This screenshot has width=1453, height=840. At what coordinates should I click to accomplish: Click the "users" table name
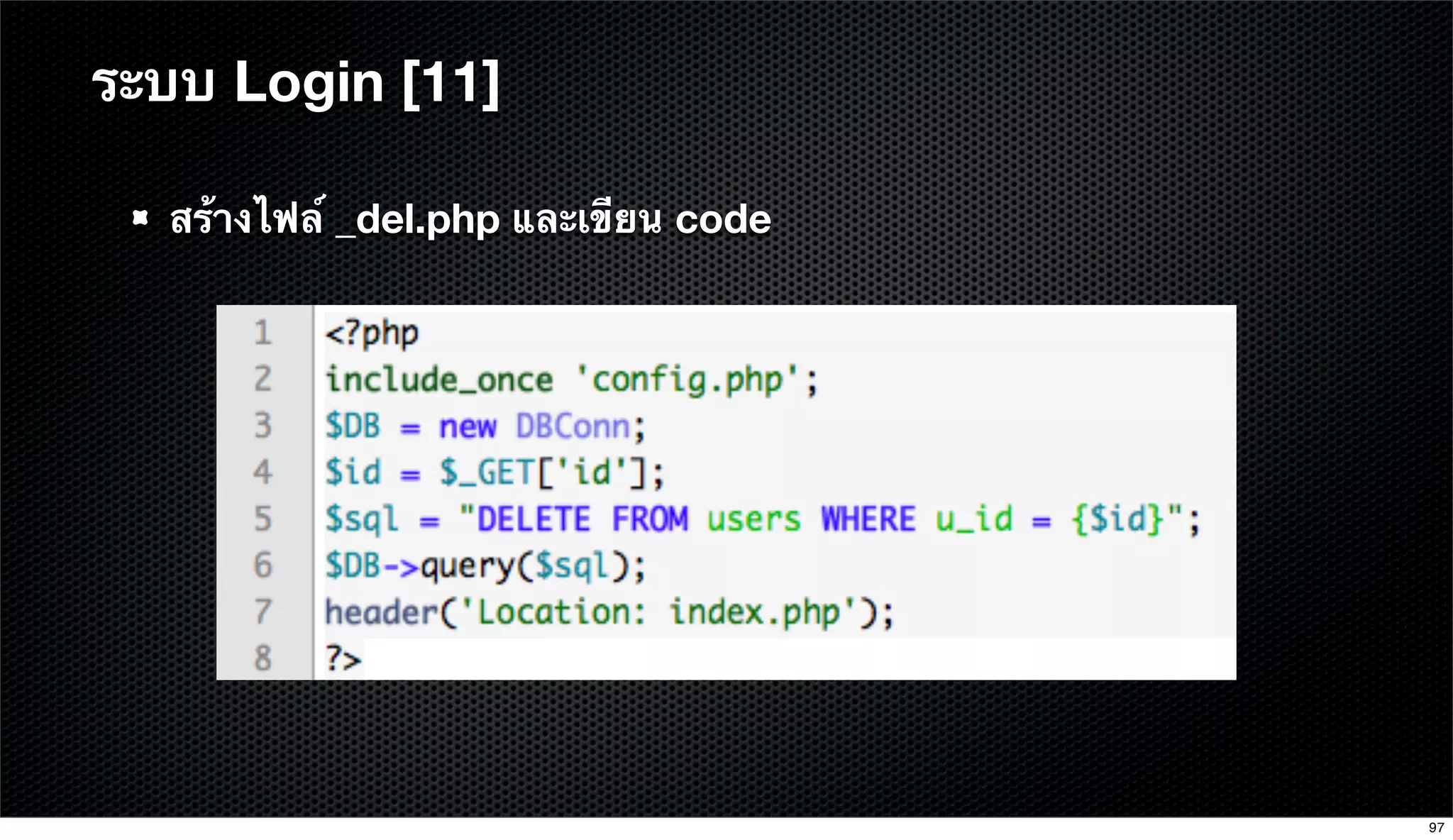point(753,519)
